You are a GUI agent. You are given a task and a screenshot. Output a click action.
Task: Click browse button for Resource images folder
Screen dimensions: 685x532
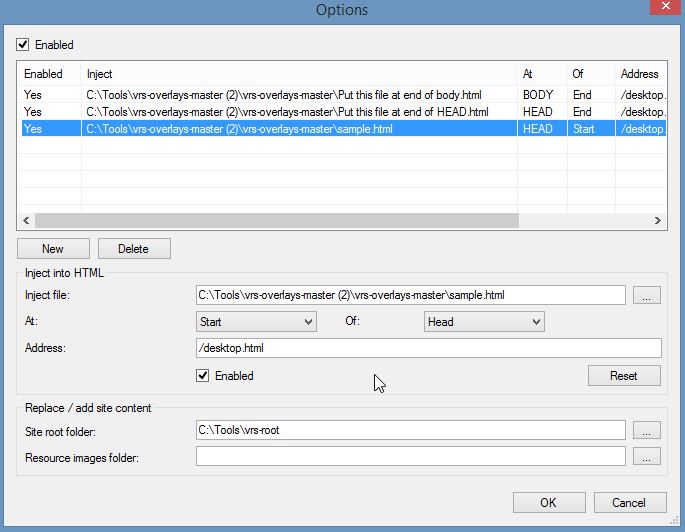click(647, 456)
